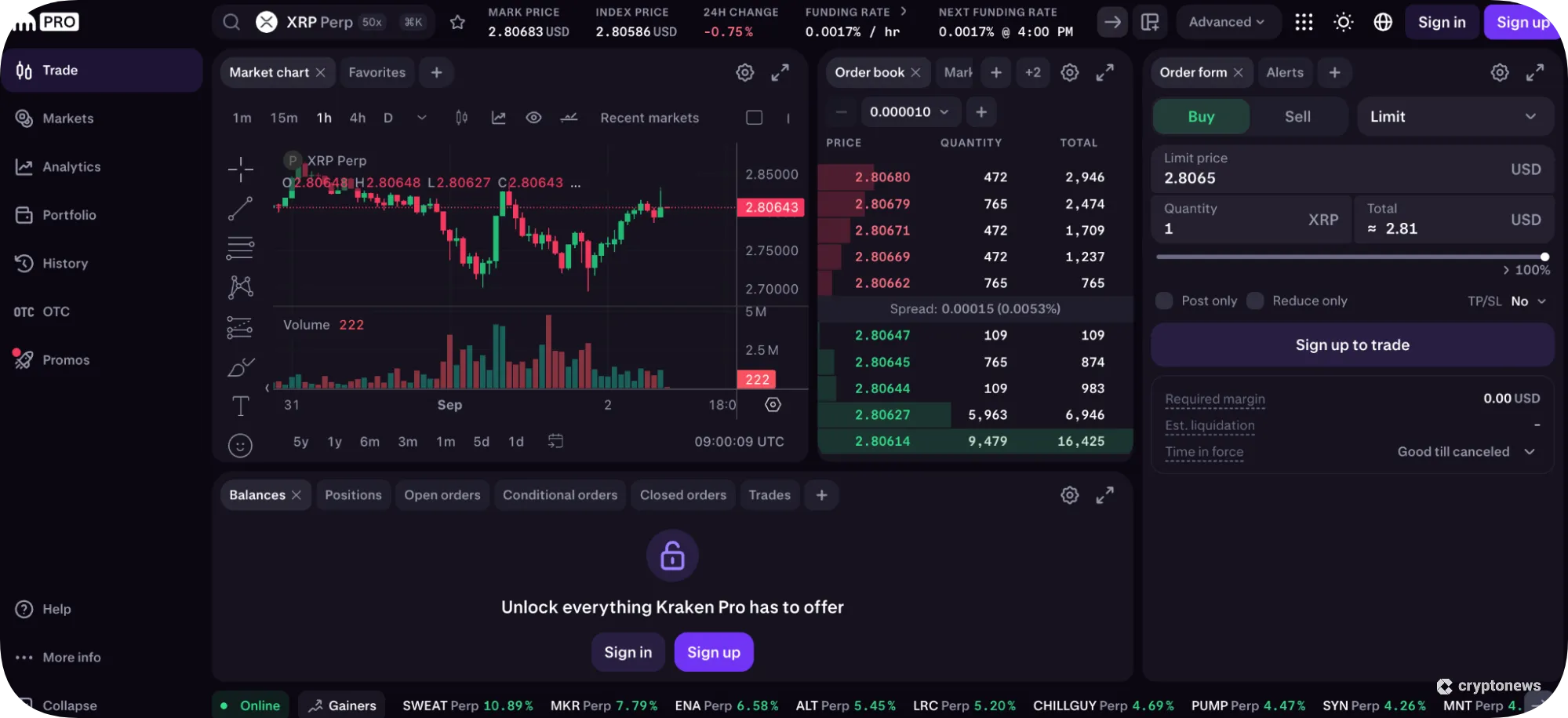Image resolution: width=1568 pixels, height=718 pixels.
Task: Open the order book settings gear
Action: [x=1069, y=72]
